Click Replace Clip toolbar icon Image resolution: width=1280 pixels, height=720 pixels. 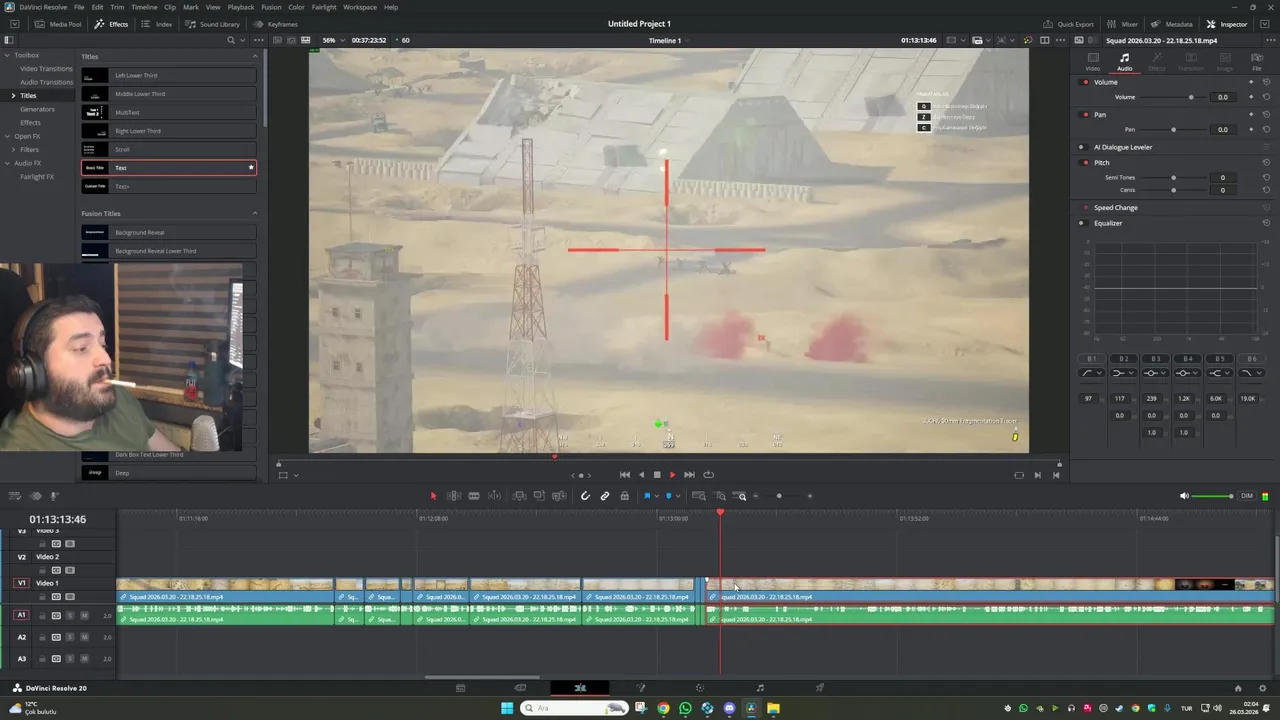(558, 496)
